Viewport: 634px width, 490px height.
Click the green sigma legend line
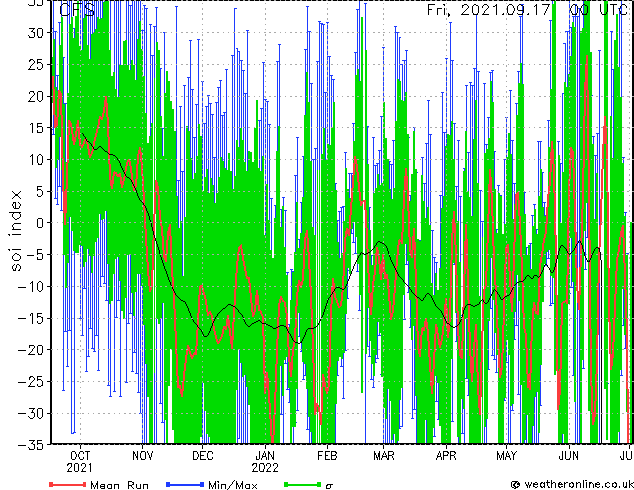click(x=303, y=484)
